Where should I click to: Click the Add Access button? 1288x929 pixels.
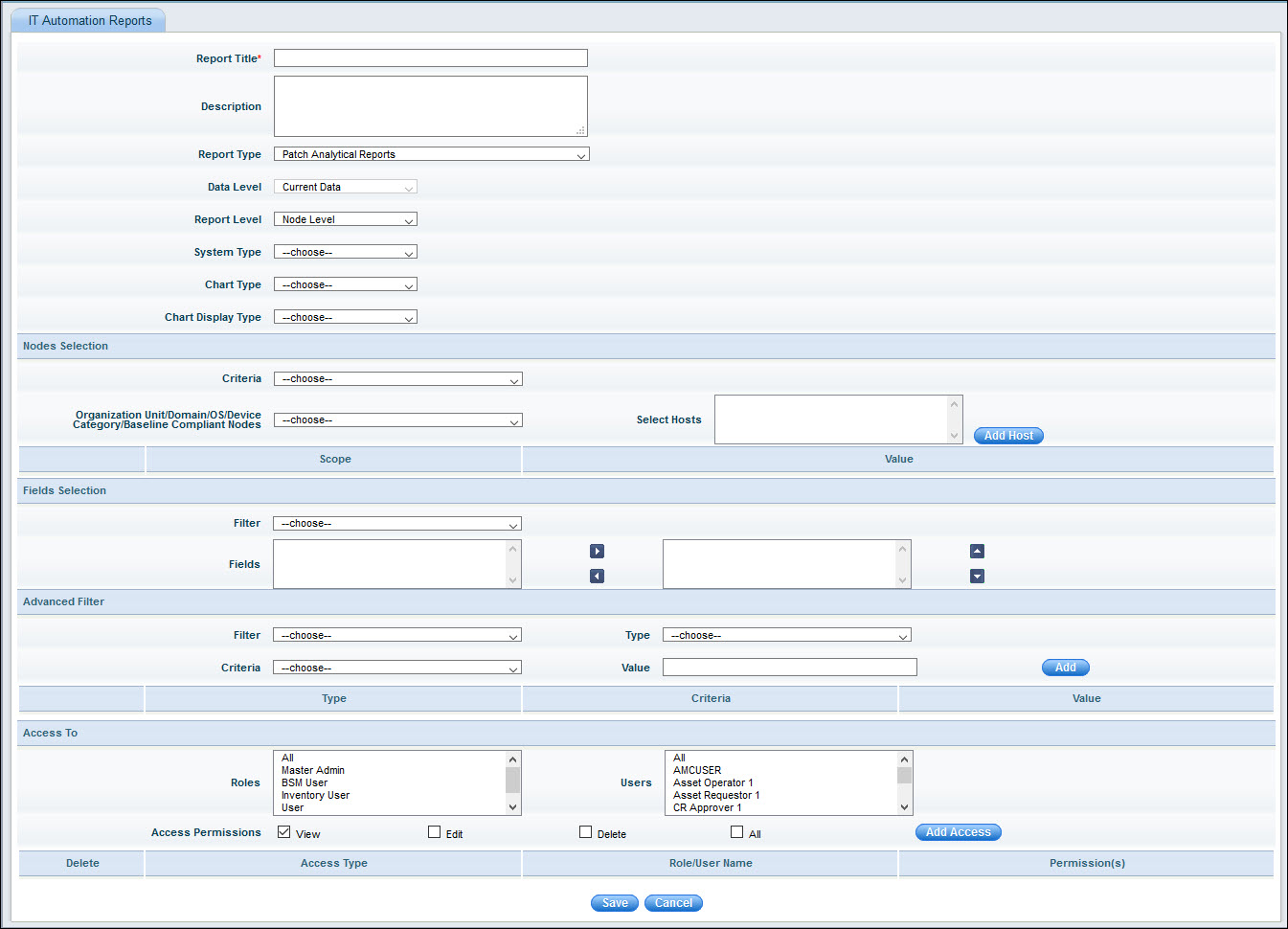(958, 832)
